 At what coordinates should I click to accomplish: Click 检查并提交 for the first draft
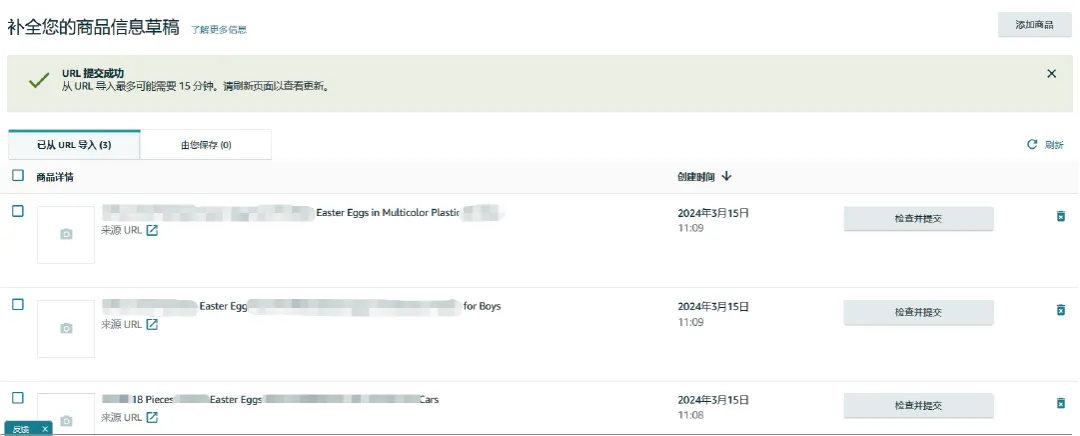(918, 219)
